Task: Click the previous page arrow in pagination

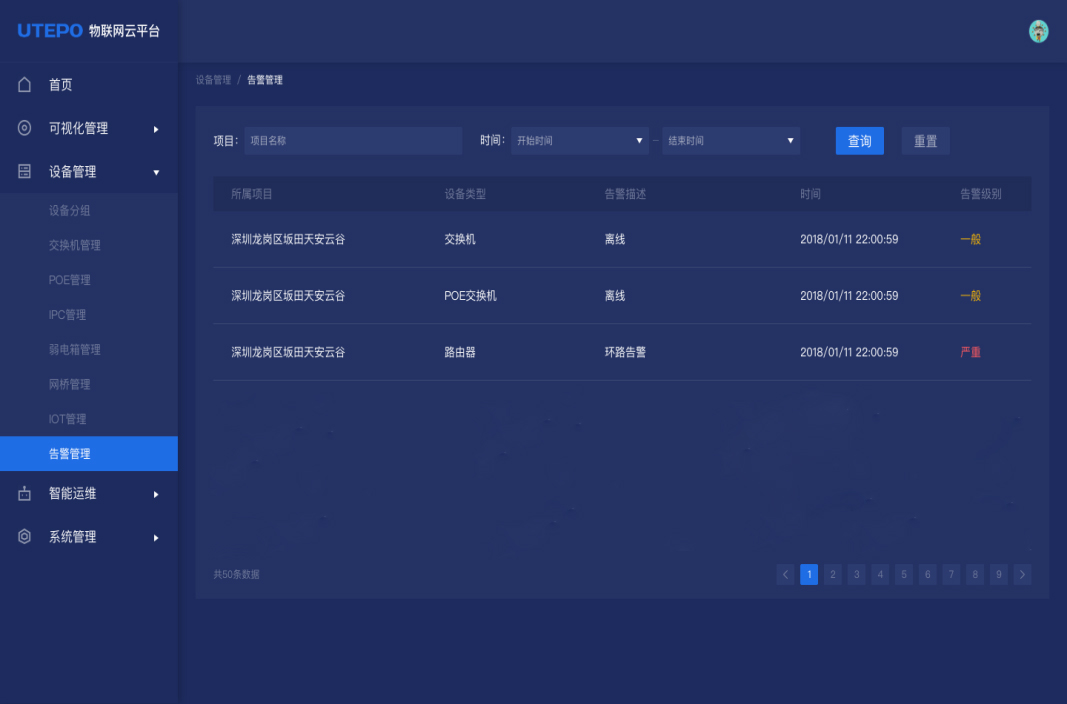Action: point(785,574)
